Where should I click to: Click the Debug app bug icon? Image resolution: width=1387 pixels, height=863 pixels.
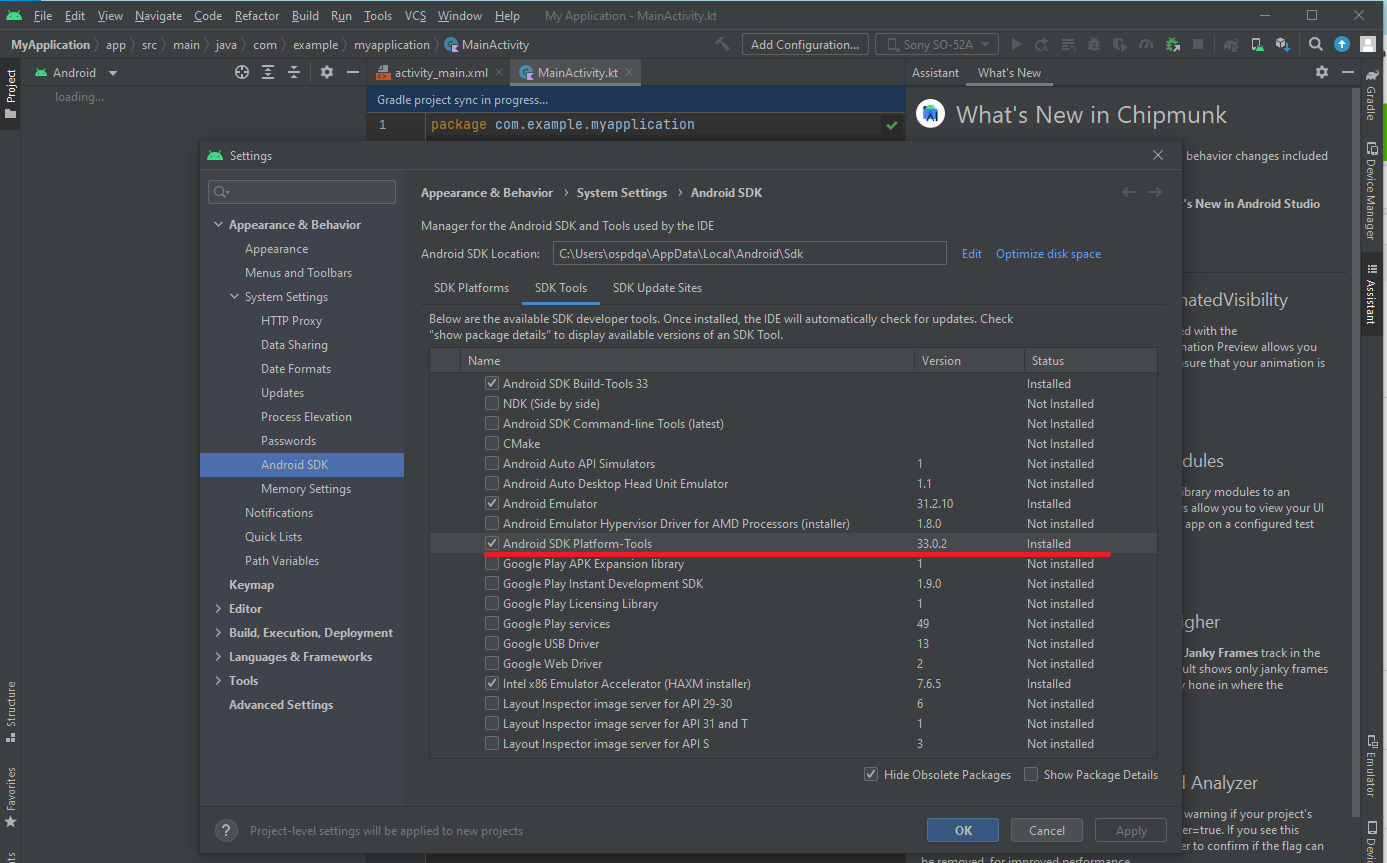pos(1094,44)
